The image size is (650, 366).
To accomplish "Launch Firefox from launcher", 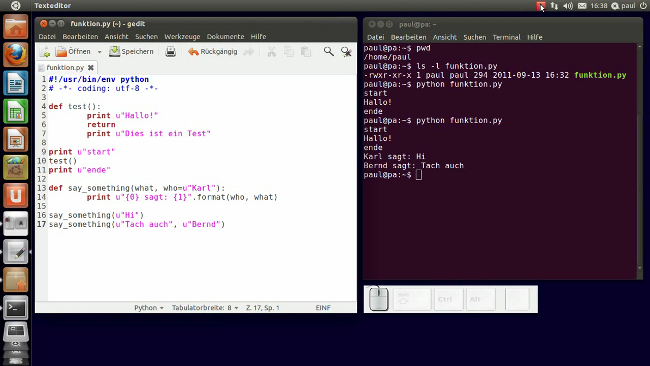I will click(16, 55).
